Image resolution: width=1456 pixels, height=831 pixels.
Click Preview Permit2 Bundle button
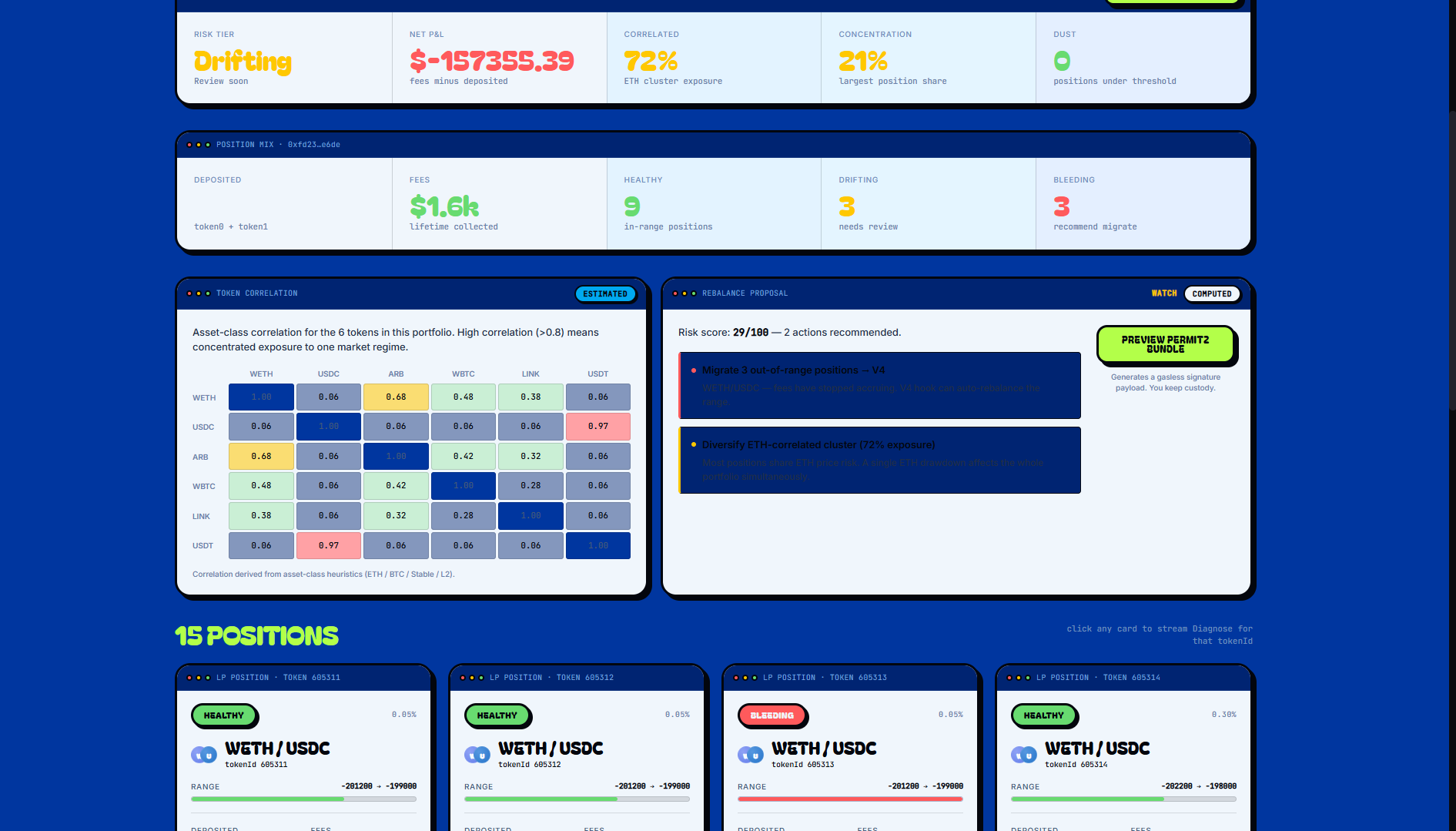tap(1165, 344)
